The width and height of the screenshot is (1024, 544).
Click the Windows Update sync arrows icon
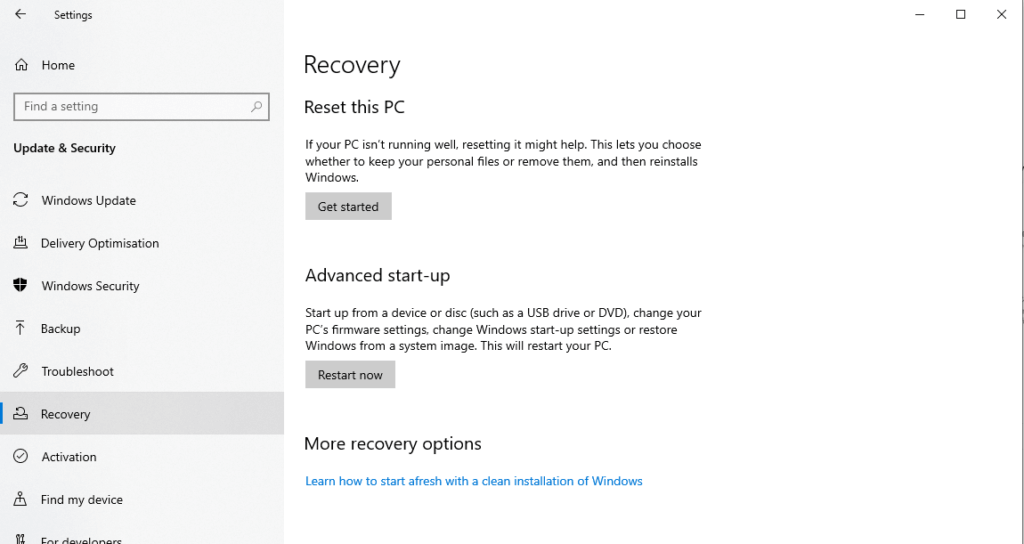tap(20, 200)
